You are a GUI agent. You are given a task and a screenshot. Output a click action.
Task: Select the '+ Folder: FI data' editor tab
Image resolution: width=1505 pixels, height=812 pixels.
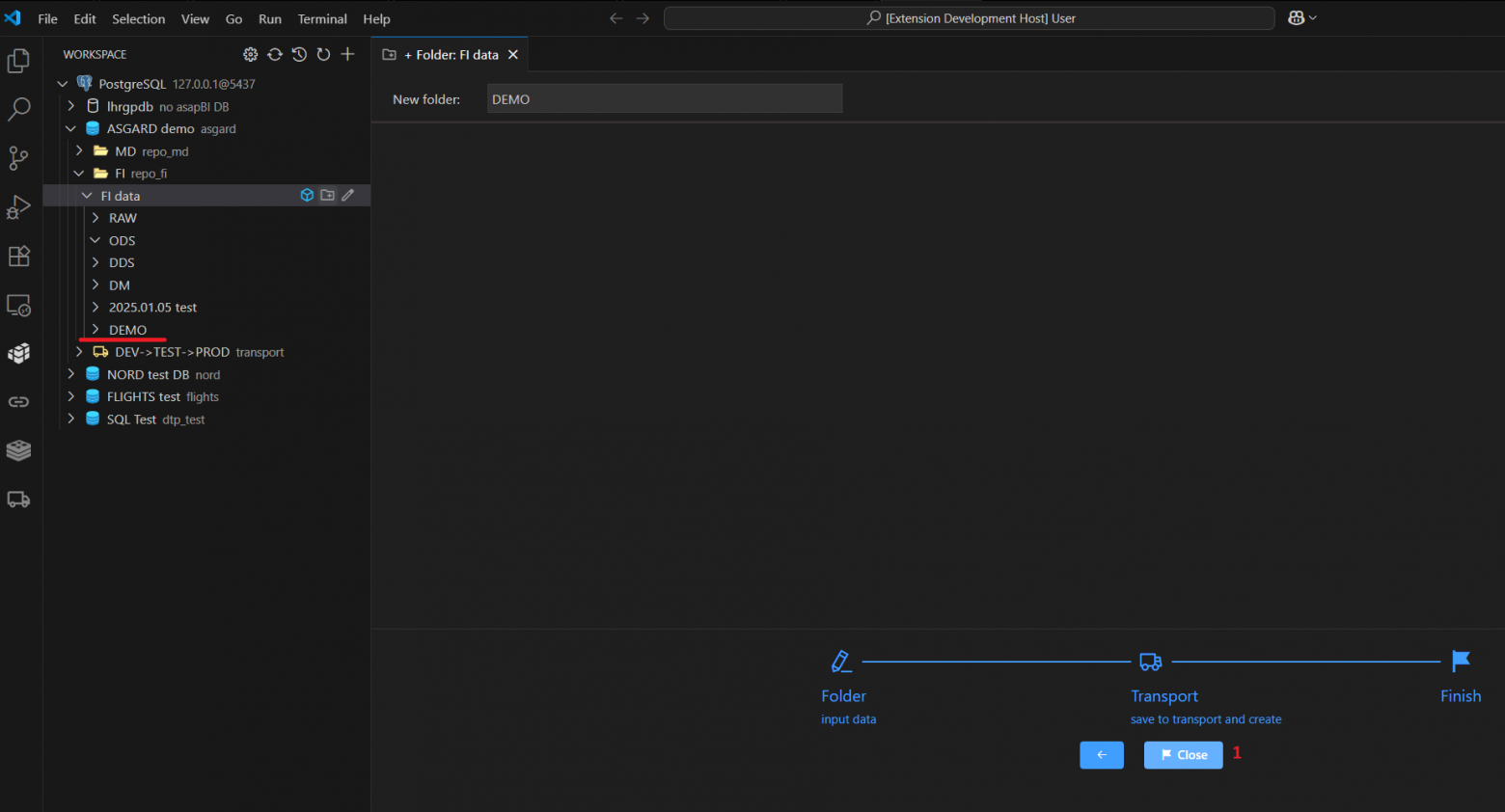coord(451,55)
